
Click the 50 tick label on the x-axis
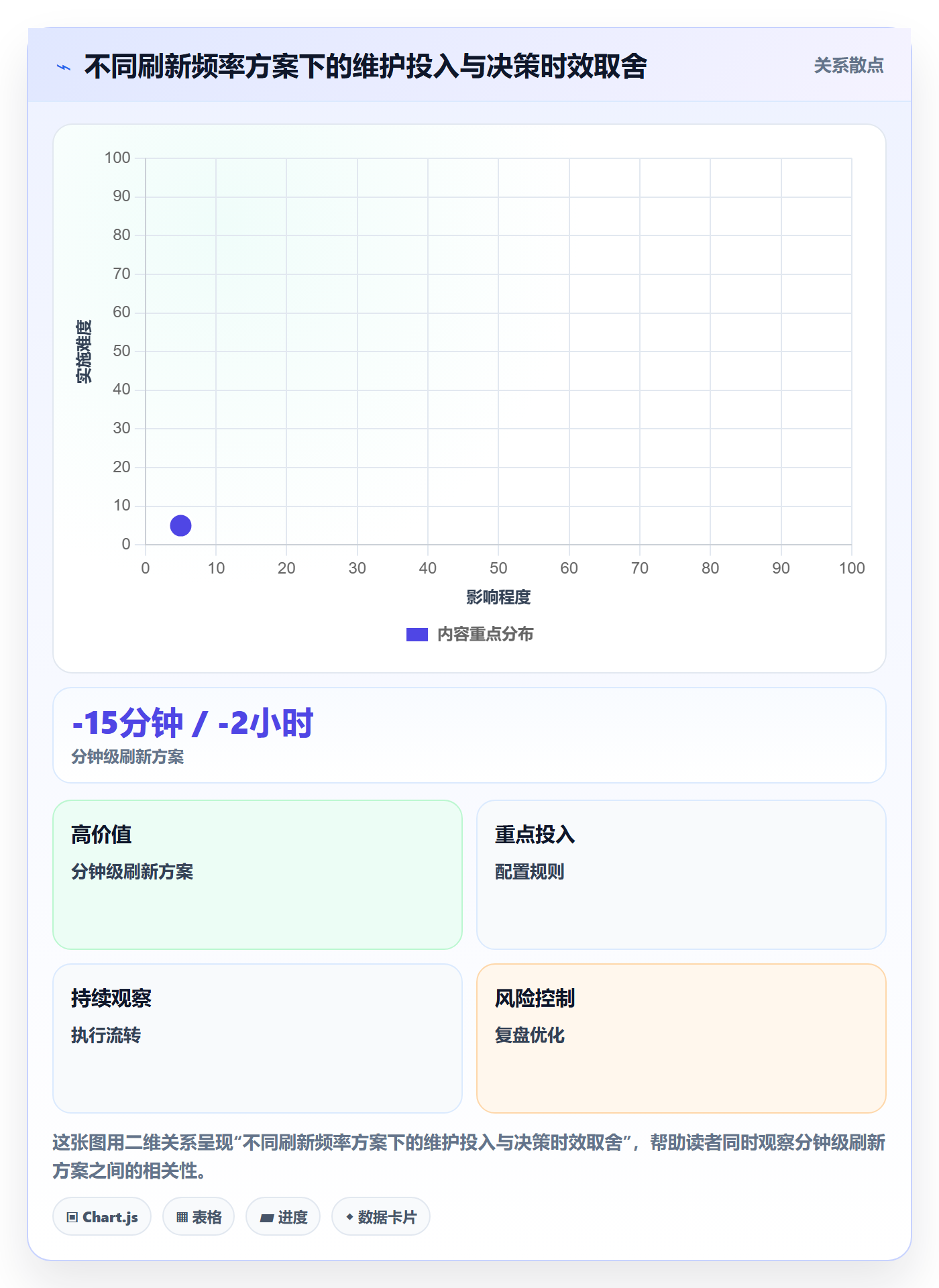(x=498, y=568)
